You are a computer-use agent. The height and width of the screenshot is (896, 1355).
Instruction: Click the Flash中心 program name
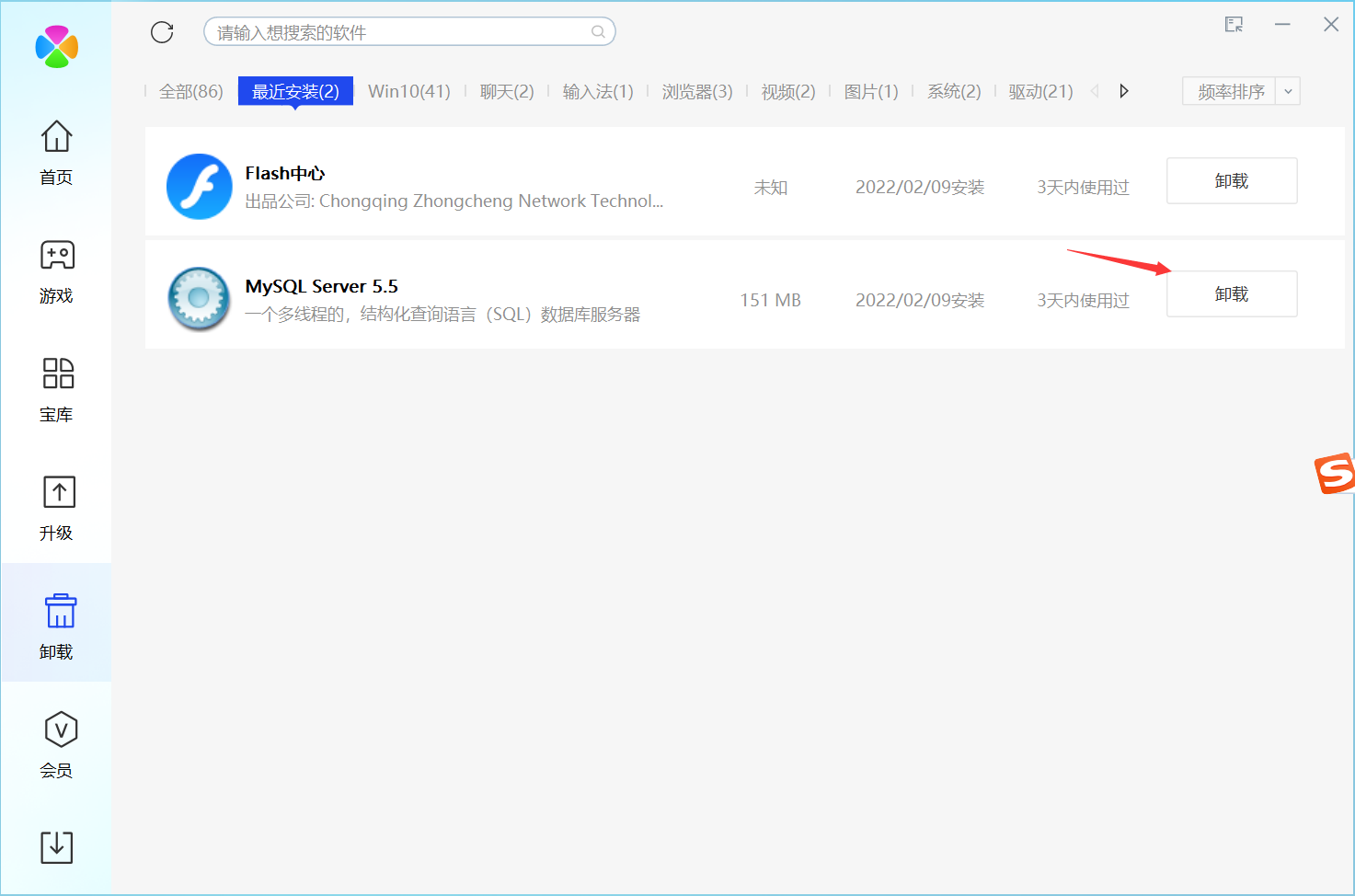285,173
